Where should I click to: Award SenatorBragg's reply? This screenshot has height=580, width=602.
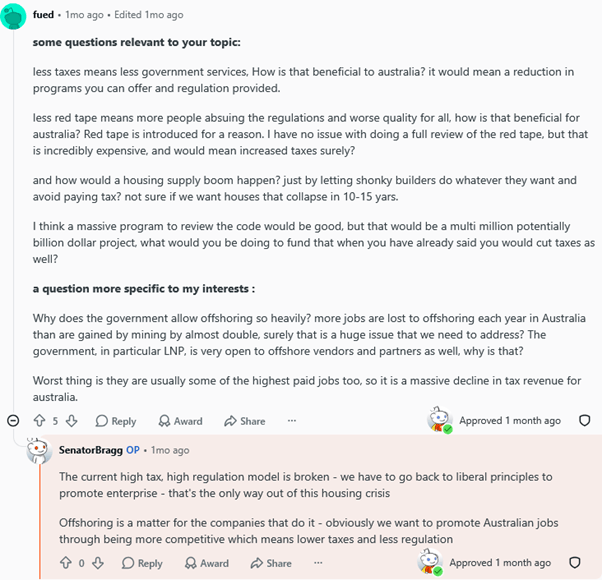(x=207, y=563)
